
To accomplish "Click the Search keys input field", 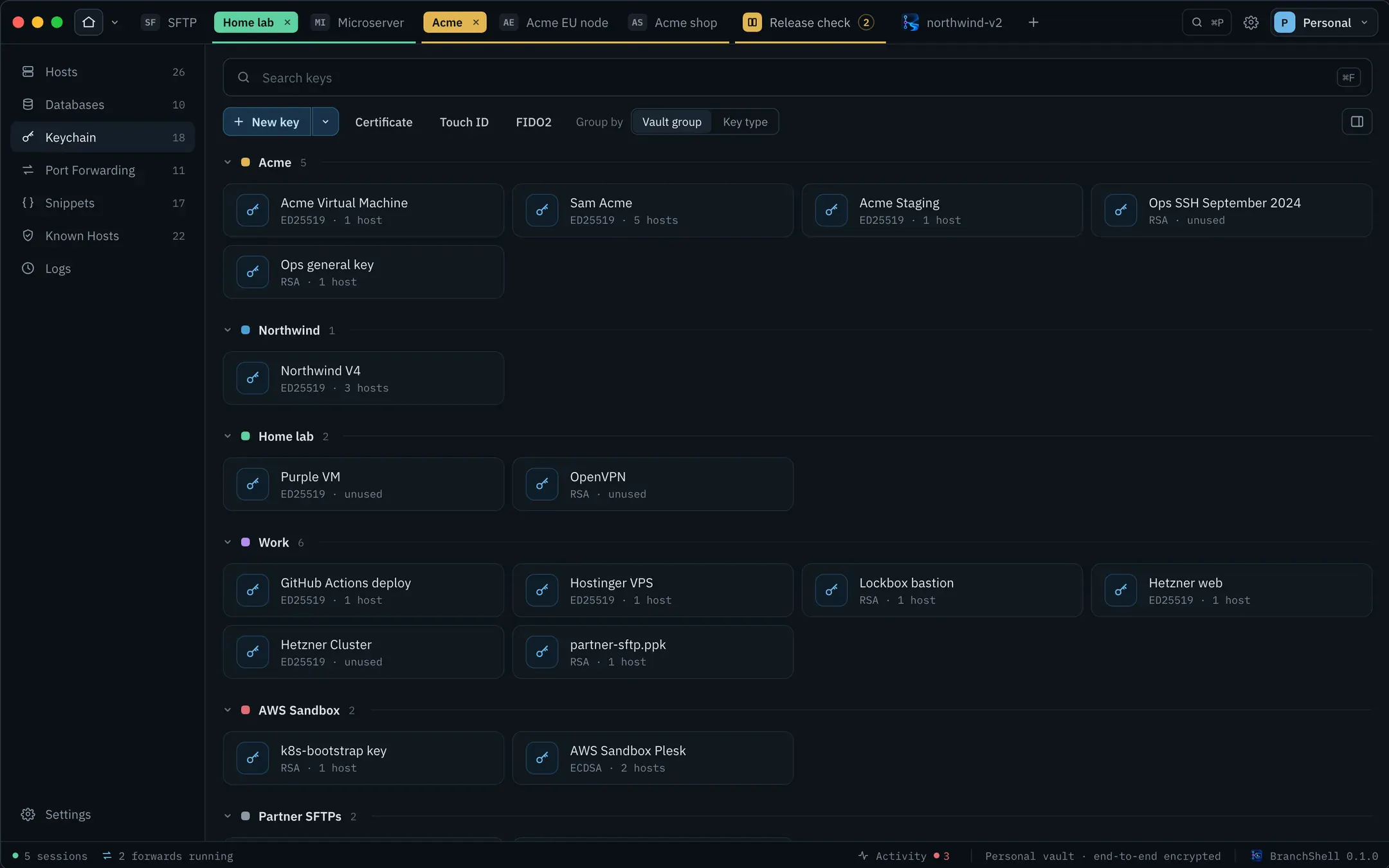I will pos(797,77).
